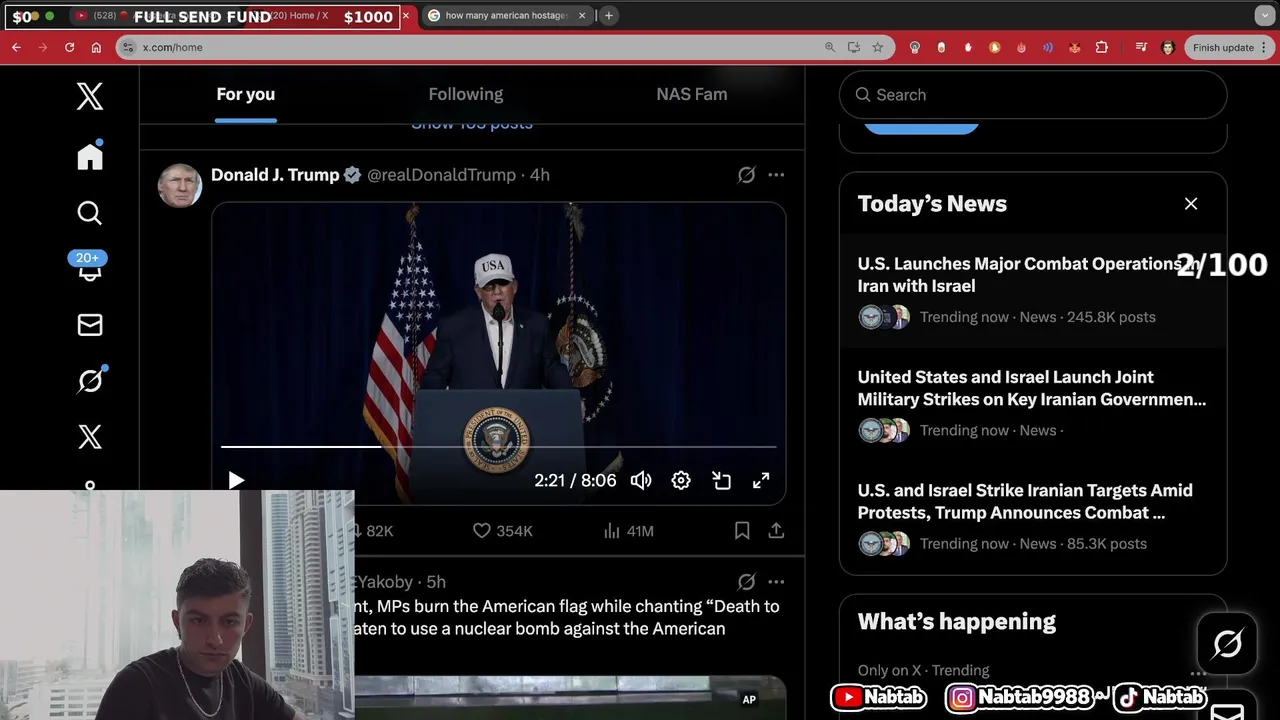1280x720 pixels.
Task: Click the 'What's happening' heading
Action: click(x=956, y=621)
